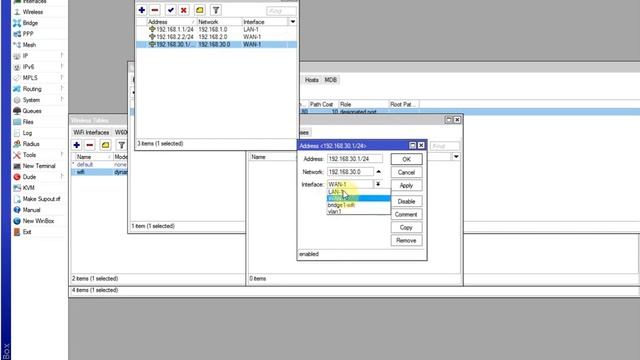The image size is (640, 360).
Task: Enable address with blue checkmark icon
Action: point(171,10)
